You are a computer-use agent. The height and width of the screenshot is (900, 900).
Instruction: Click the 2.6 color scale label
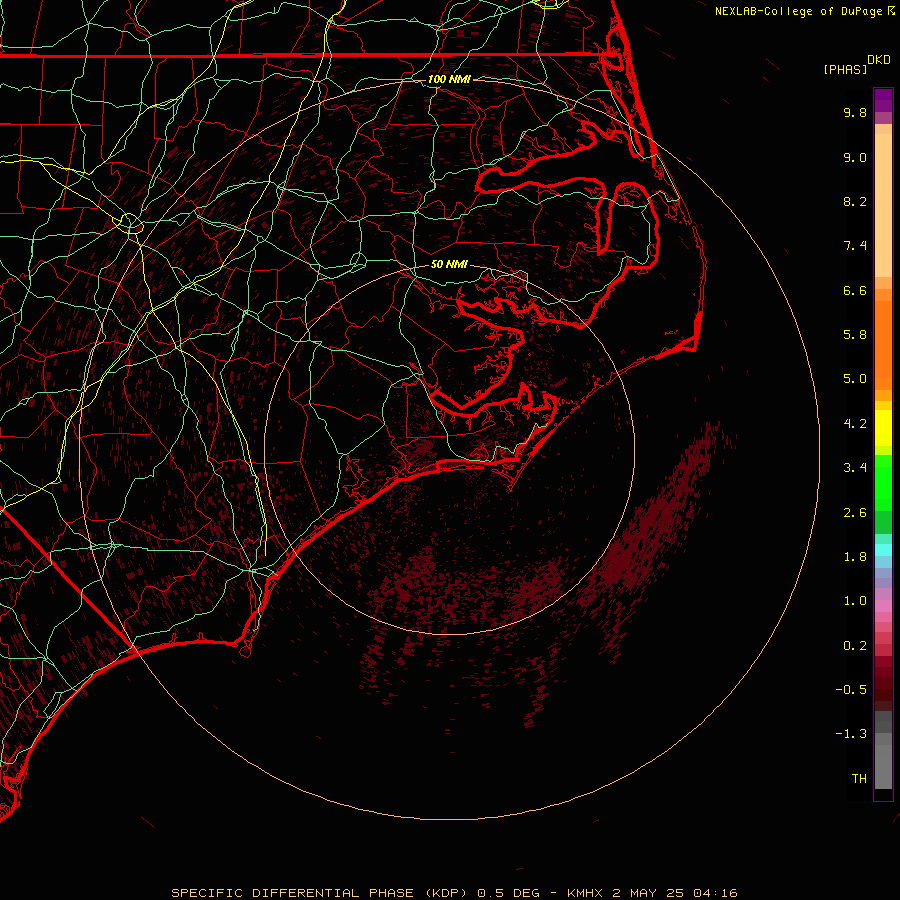click(x=855, y=513)
